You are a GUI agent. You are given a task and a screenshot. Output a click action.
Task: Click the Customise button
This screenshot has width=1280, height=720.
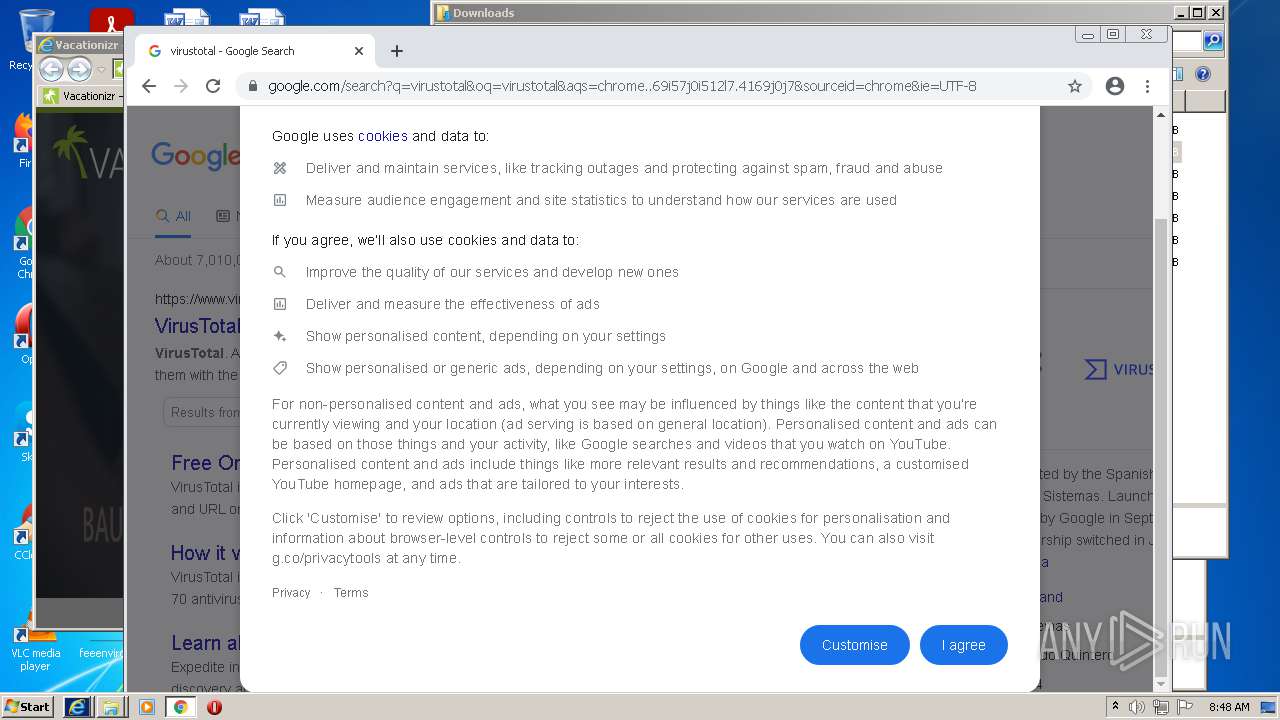[x=855, y=645]
